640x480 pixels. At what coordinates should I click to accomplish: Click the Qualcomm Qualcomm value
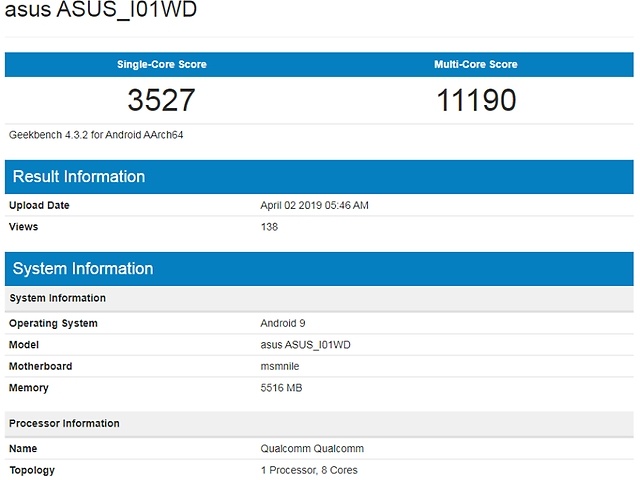(x=312, y=449)
